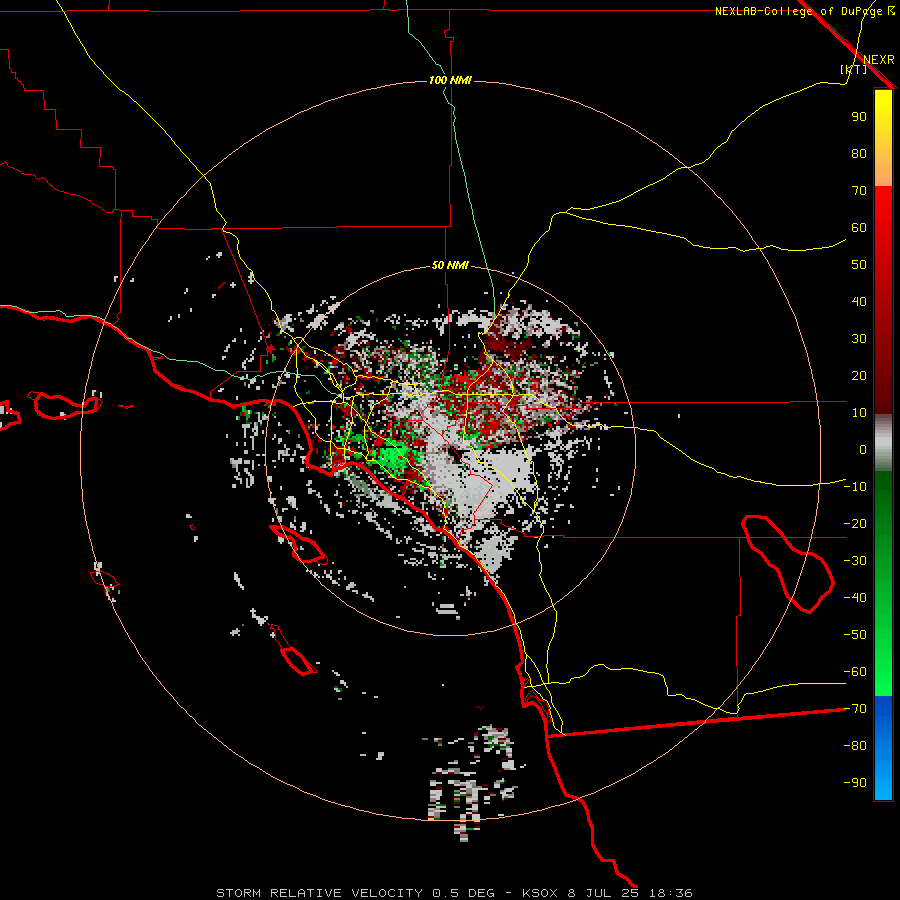The image size is (900, 900).
Task: Click the 8 JUL 25 date text
Action: pos(603,893)
